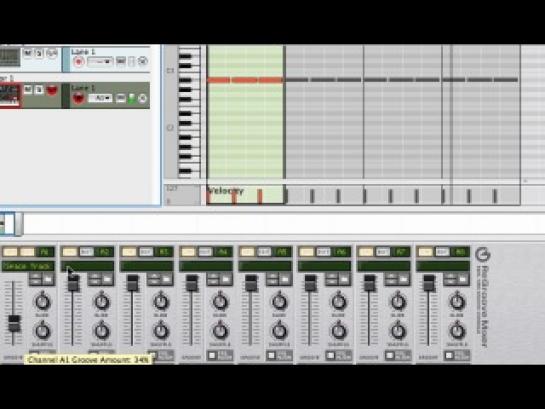Toggle the On button of channel A2
Image resolution: width=545 pixels, height=409 pixels.
(70, 252)
